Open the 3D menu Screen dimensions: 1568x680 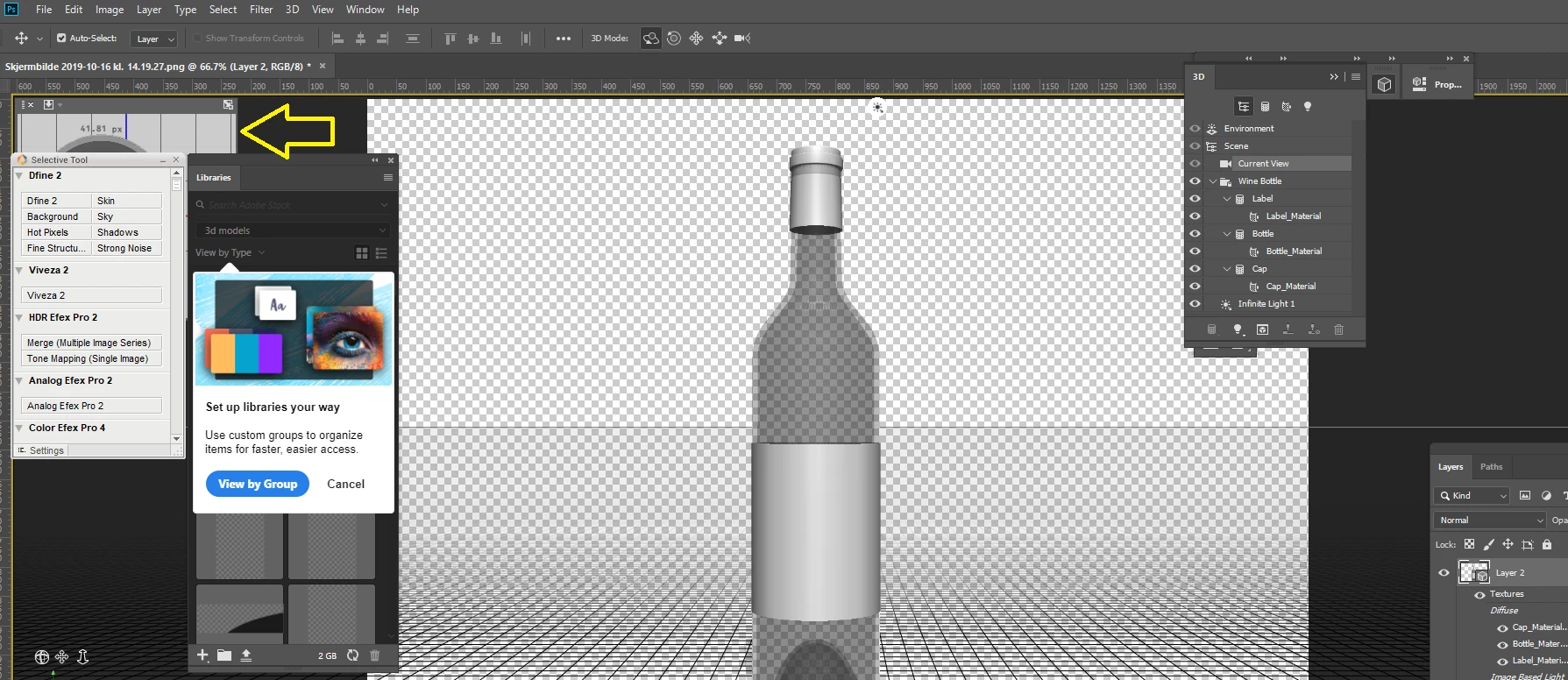tap(292, 10)
